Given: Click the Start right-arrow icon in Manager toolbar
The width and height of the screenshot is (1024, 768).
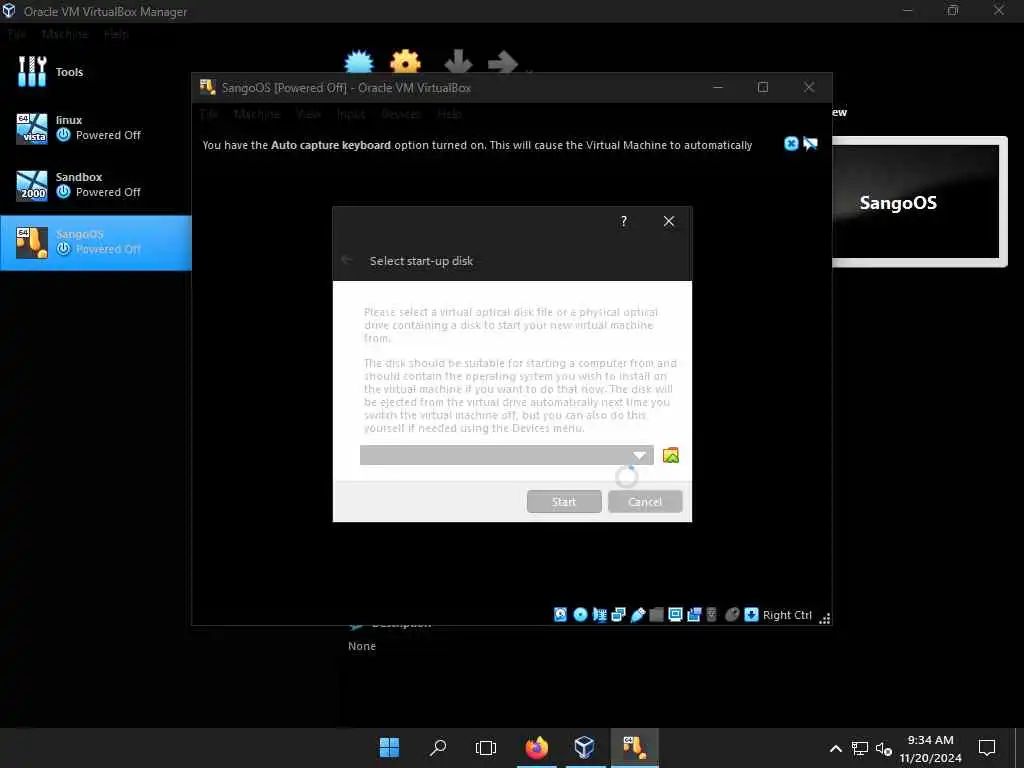Looking at the screenshot, I should click(x=502, y=61).
